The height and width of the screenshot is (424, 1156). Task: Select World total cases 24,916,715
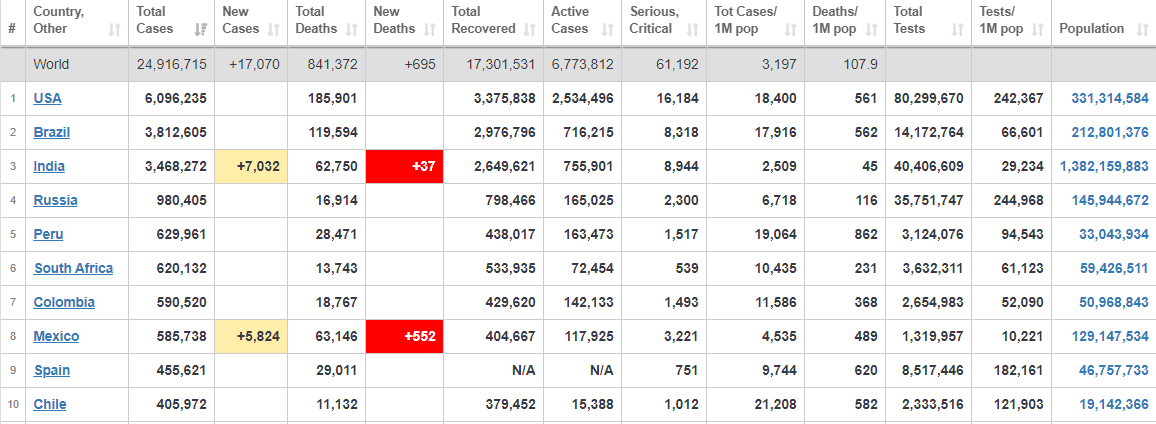tap(172, 64)
